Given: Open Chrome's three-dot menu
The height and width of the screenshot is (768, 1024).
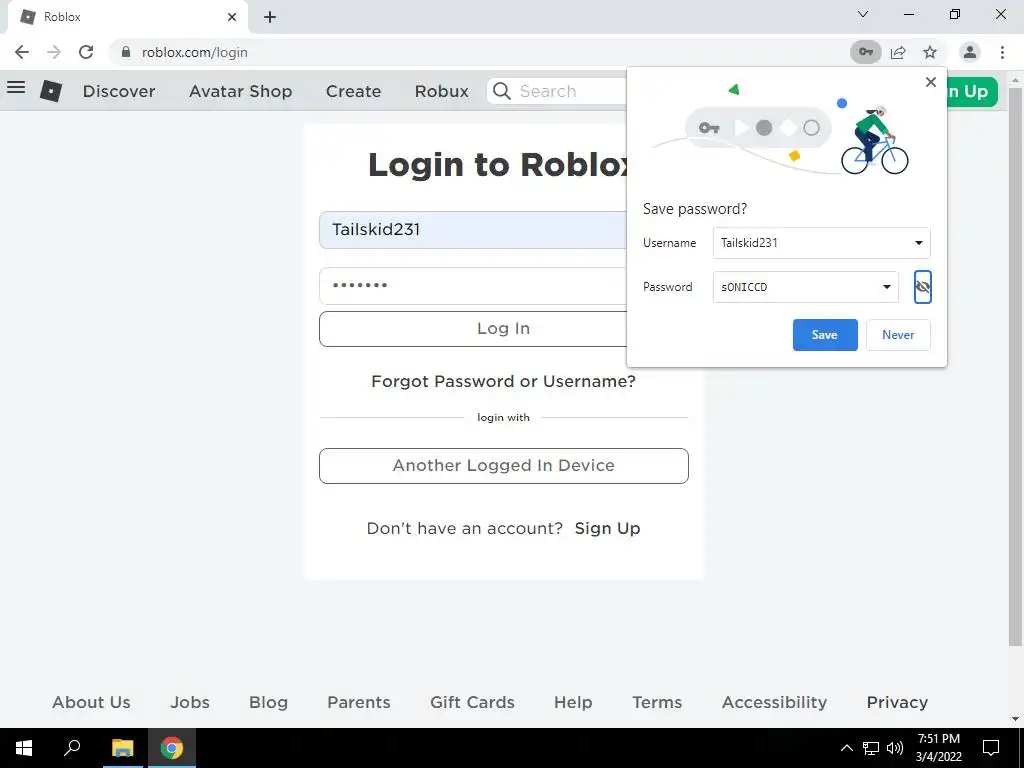Looking at the screenshot, I should (1002, 52).
